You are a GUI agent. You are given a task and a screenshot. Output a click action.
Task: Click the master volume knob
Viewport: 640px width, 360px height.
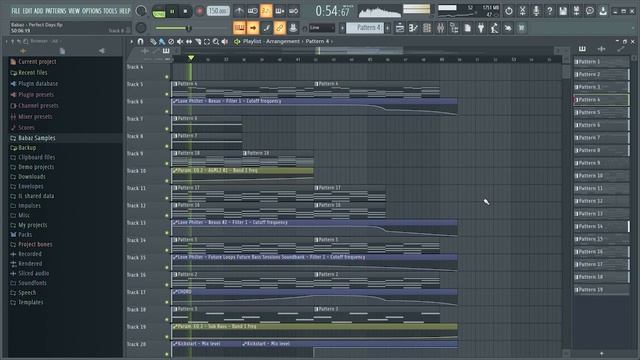141,11
